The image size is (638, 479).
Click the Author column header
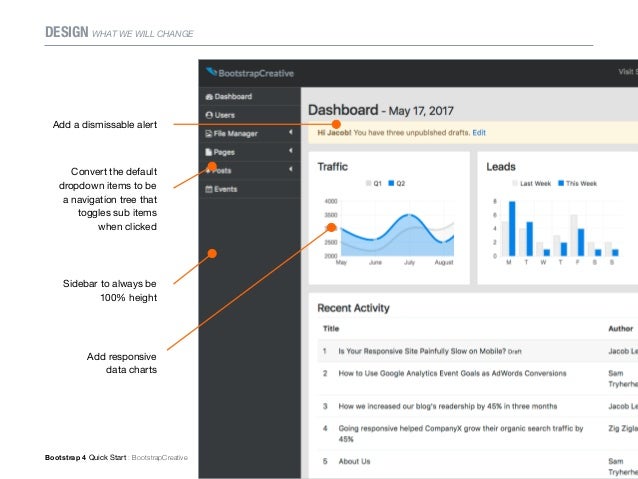pos(621,329)
